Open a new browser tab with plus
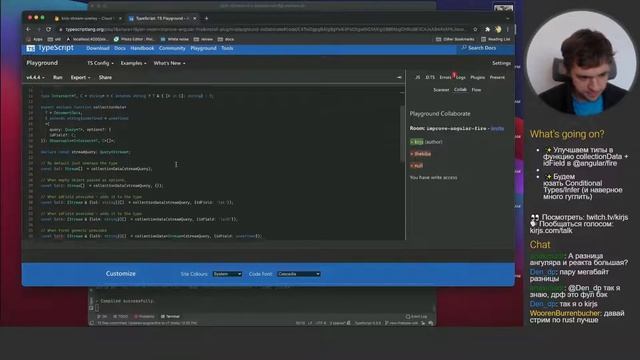640x360 pixels. coord(207,18)
